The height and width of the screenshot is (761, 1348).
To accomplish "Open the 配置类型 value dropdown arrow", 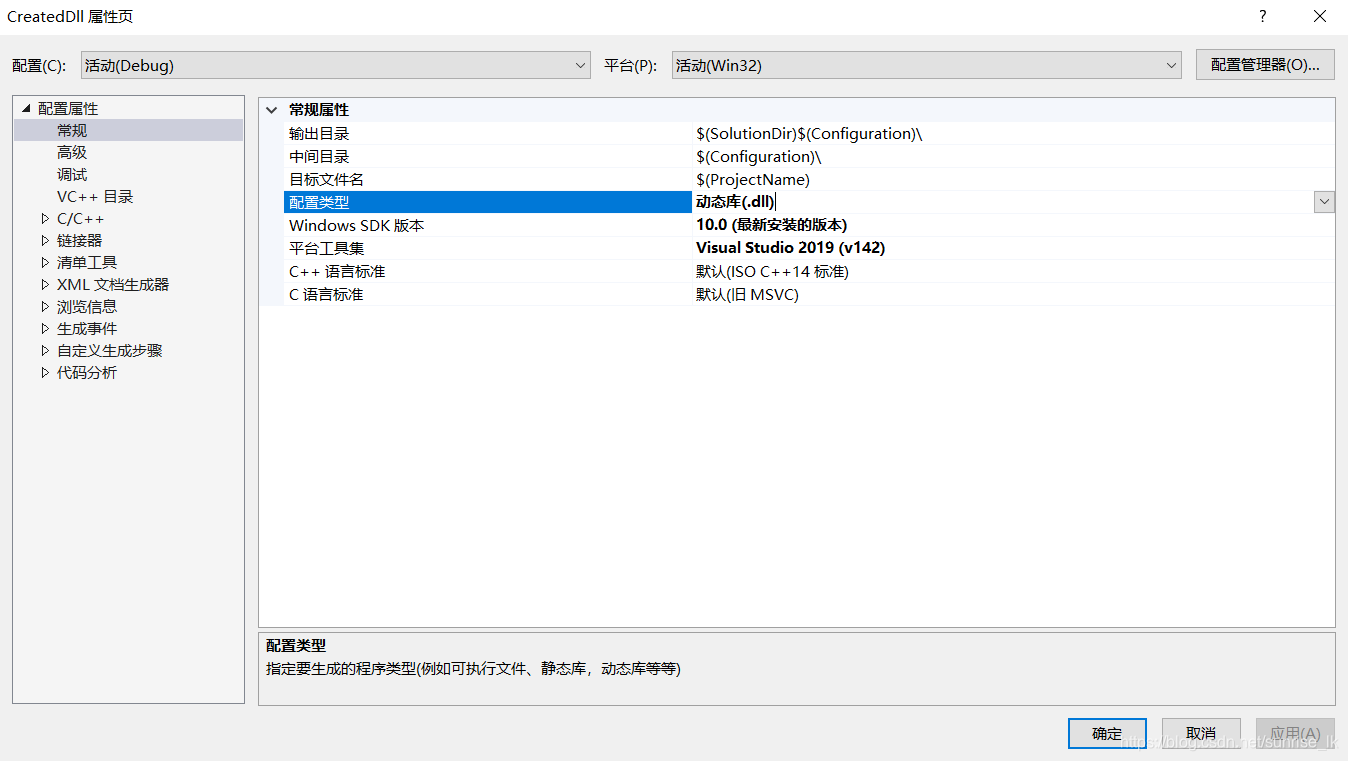I will 1324,202.
